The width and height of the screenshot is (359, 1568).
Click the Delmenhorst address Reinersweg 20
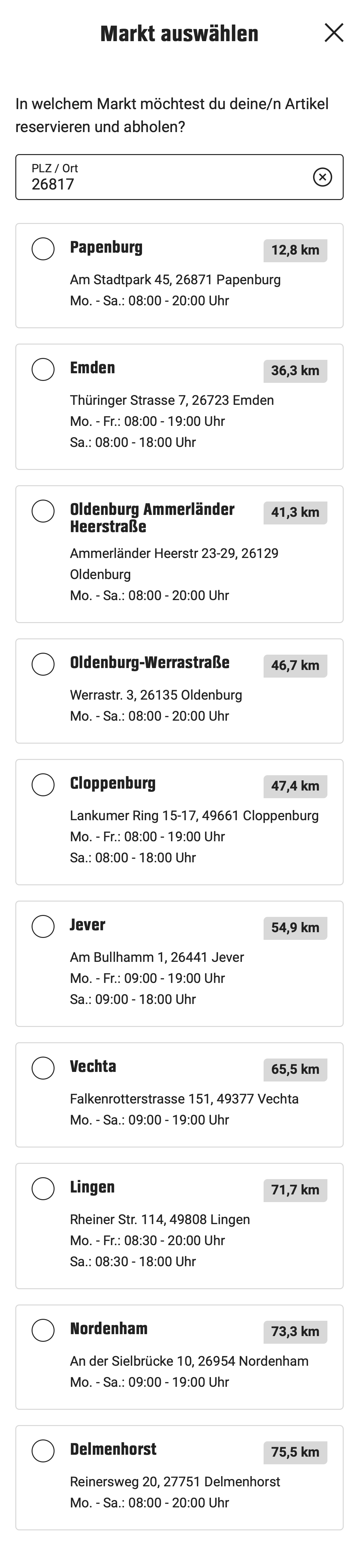tap(175, 1482)
